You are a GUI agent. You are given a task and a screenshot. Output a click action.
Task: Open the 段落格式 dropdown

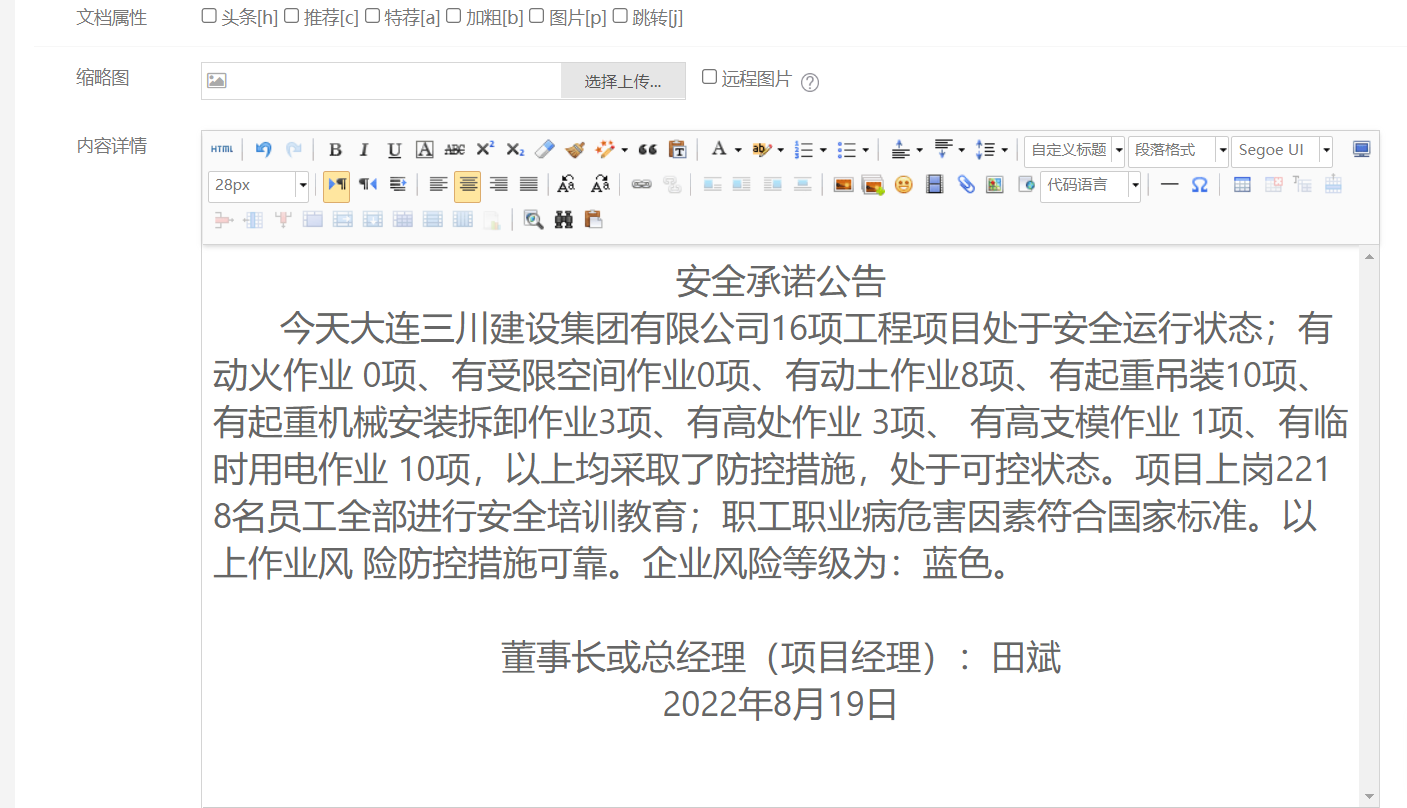point(1178,150)
